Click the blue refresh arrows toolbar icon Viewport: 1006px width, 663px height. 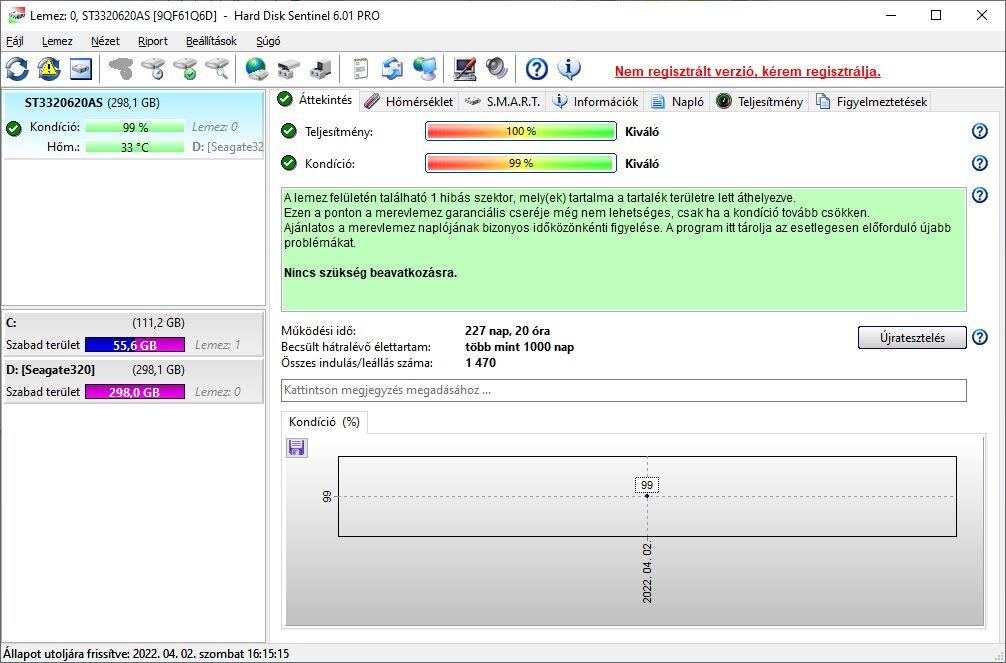point(17,69)
